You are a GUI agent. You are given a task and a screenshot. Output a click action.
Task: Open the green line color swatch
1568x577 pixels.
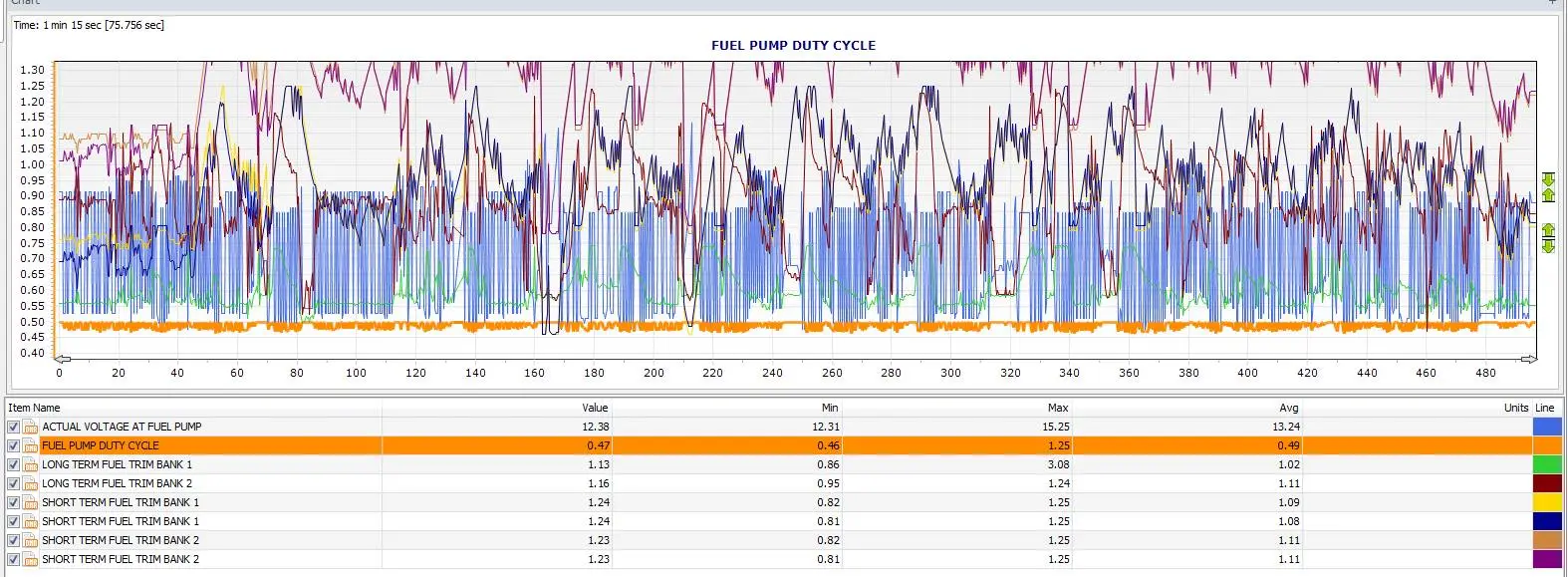1547,464
